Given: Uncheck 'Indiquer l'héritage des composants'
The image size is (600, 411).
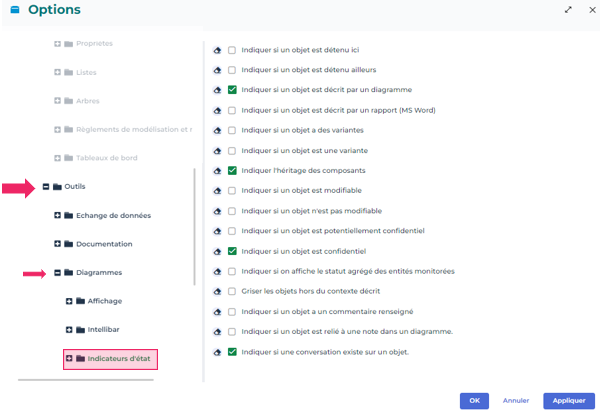Looking at the screenshot, I should tap(232, 170).
